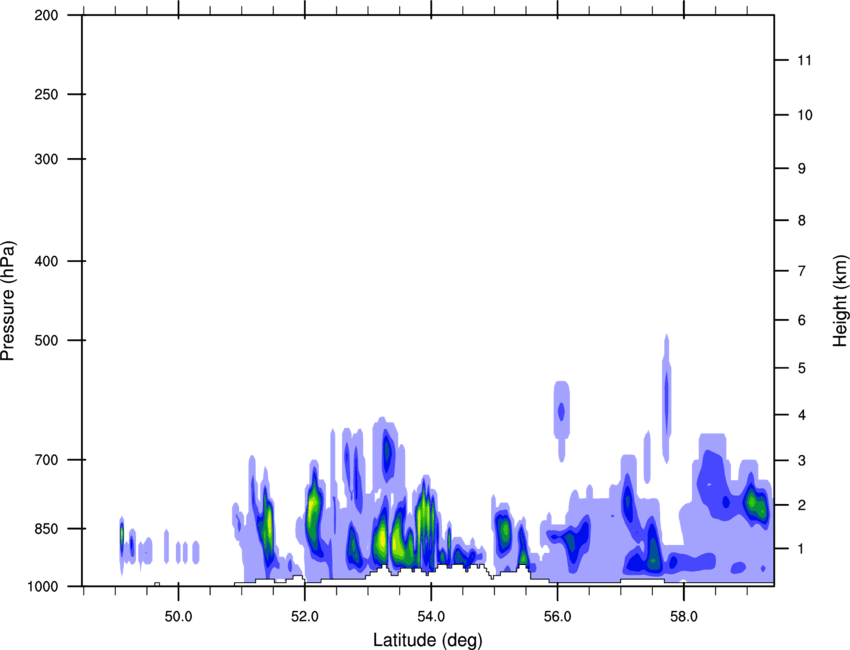Pick the 11 km height label
Viewport: 850px width, 650px height.
(805, 60)
